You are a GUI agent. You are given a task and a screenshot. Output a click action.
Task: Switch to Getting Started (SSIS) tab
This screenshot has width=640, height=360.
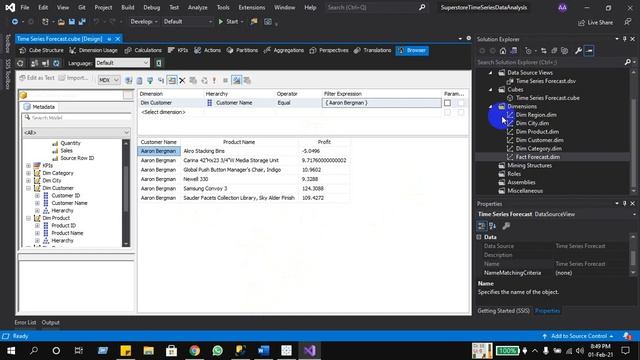[503, 311]
